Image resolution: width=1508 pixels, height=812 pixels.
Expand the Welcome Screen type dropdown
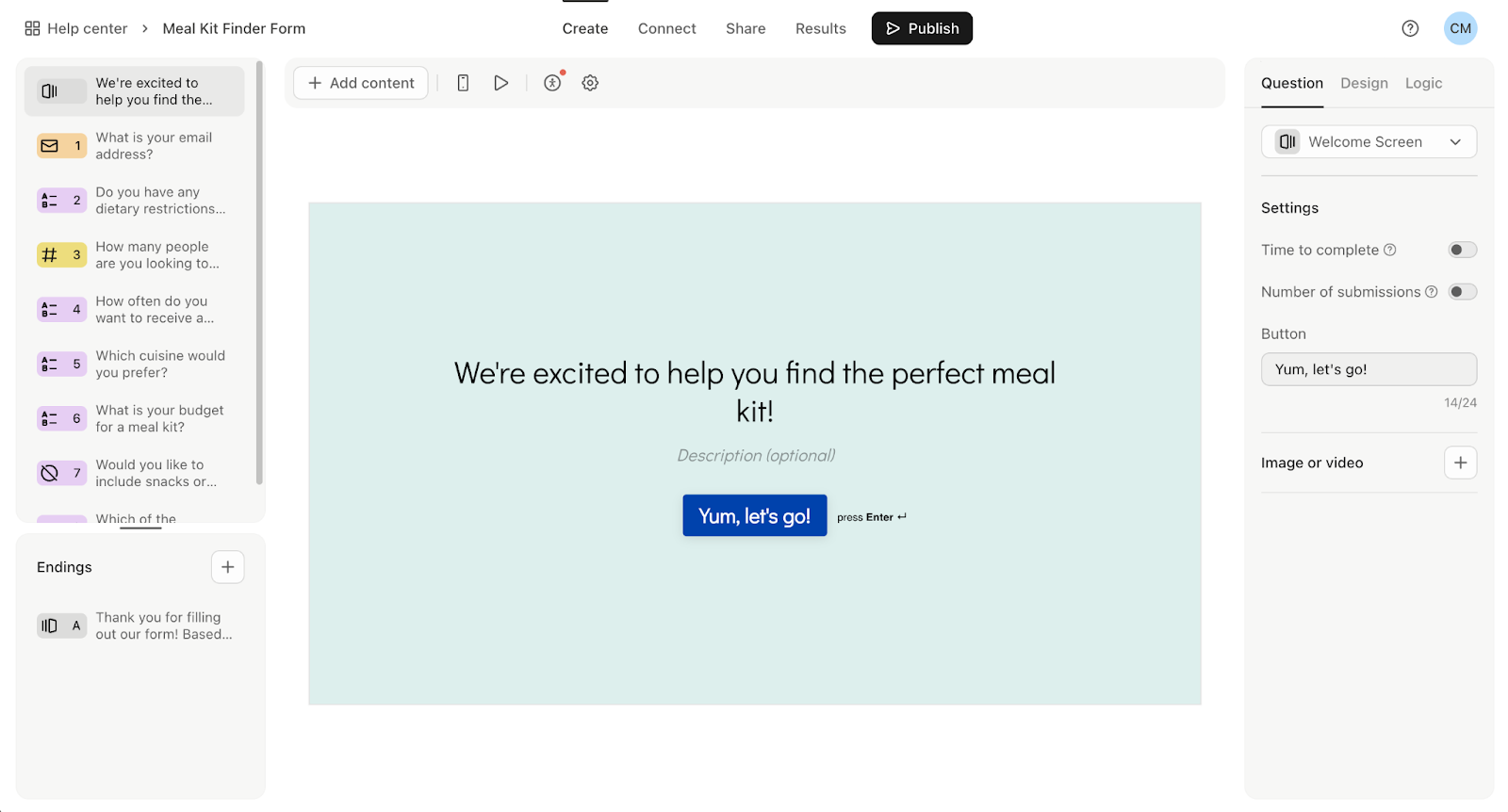tap(1369, 142)
